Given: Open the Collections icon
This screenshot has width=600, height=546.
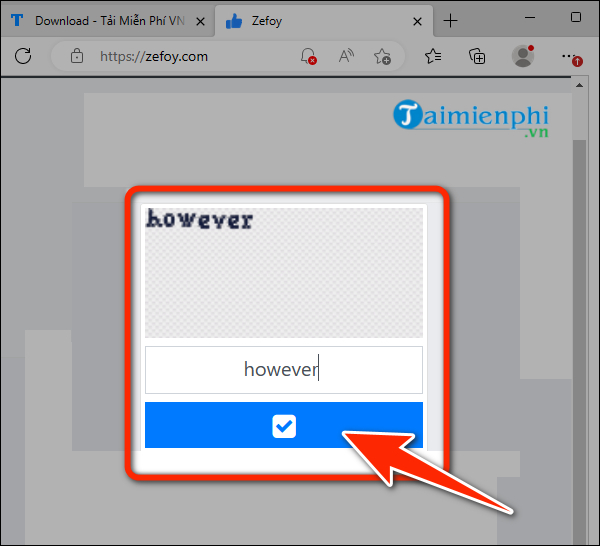Looking at the screenshot, I should coord(476,57).
